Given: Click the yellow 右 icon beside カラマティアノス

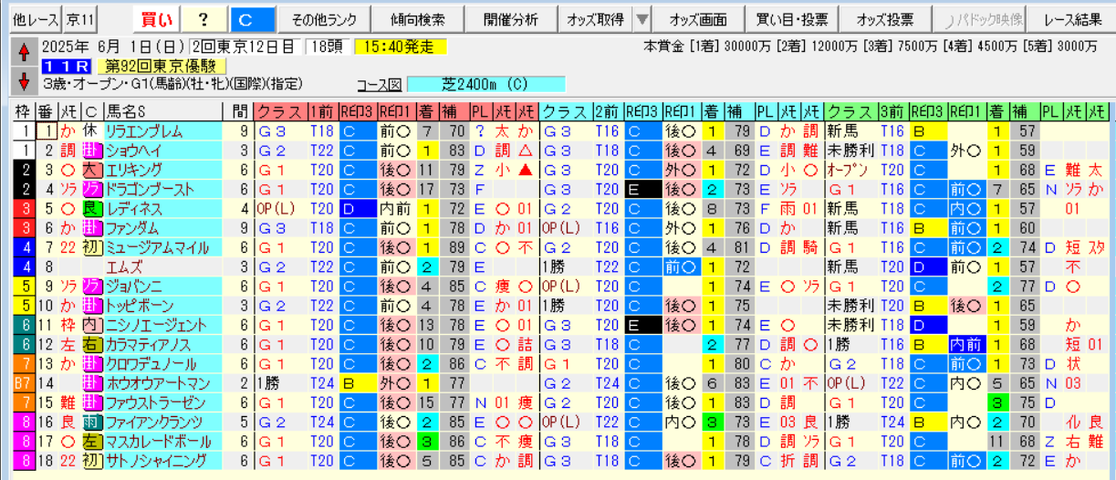Looking at the screenshot, I should point(91,345).
